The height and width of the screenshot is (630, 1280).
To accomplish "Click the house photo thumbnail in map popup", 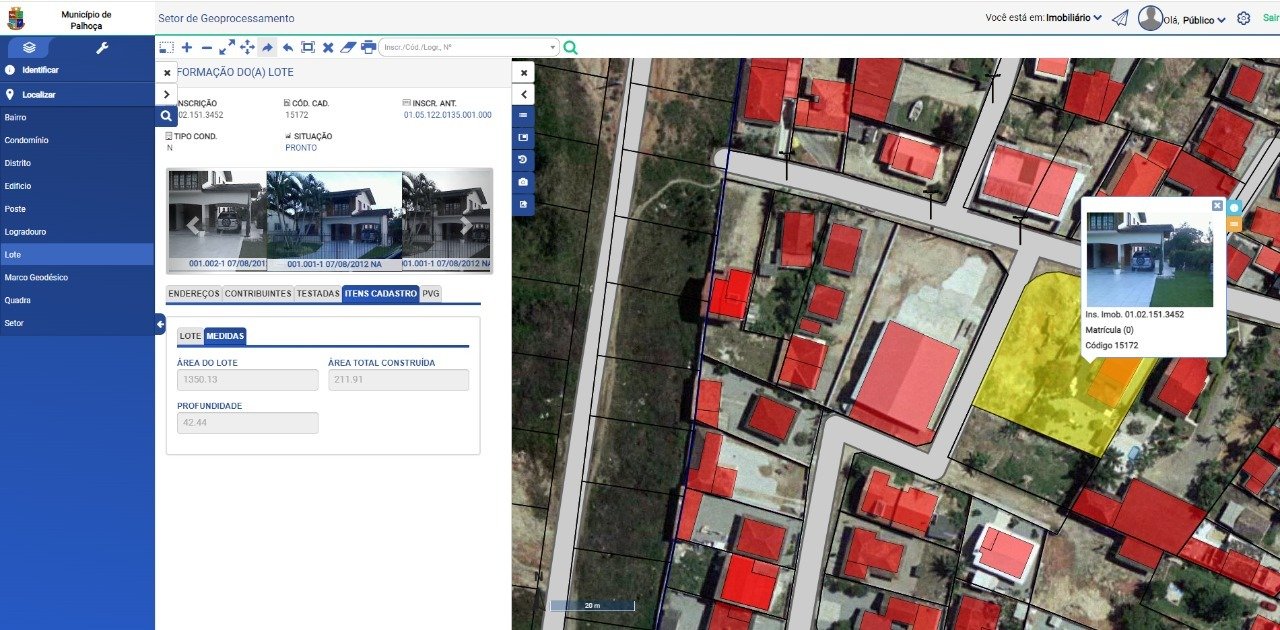I will tap(1149, 259).
